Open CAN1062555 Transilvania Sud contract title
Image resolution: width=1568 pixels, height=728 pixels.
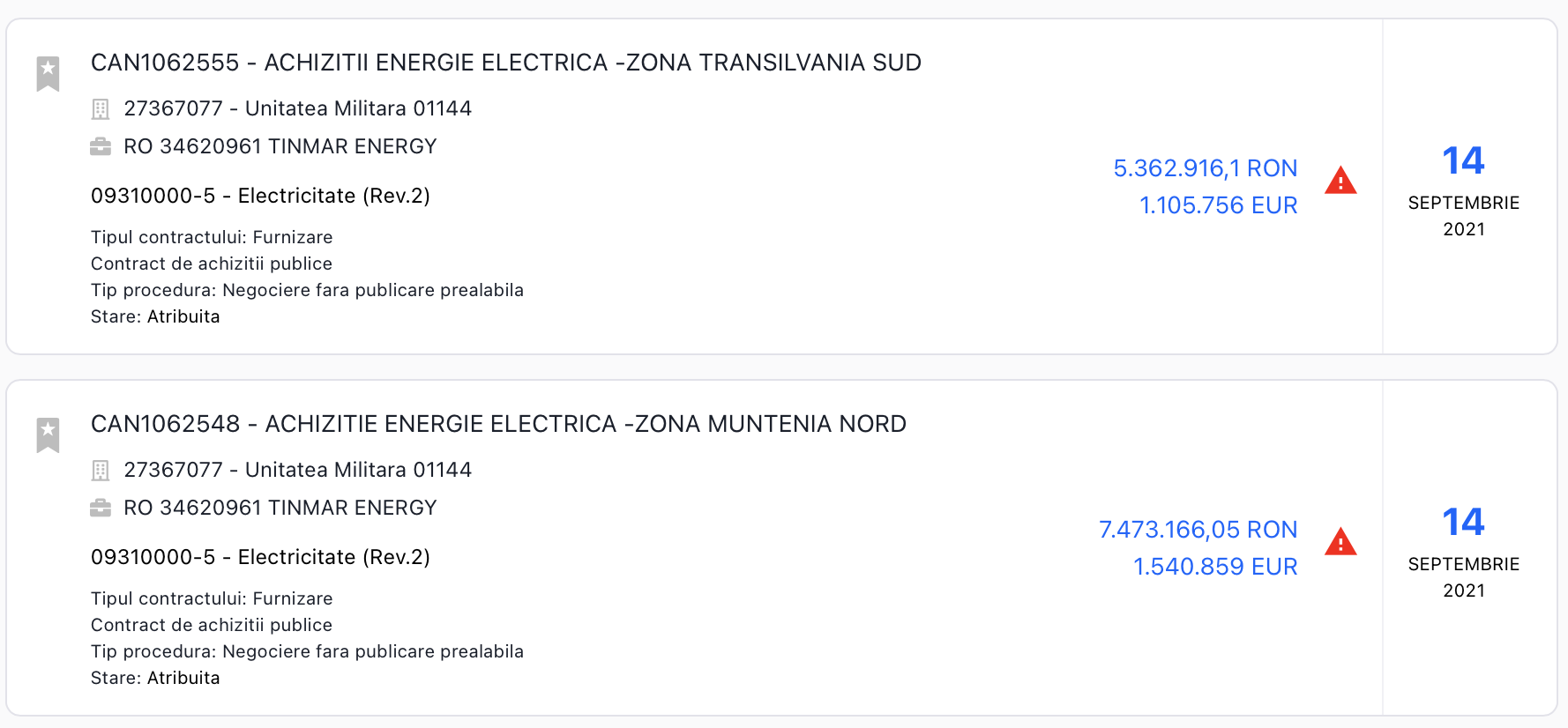(x=505, y=63)
